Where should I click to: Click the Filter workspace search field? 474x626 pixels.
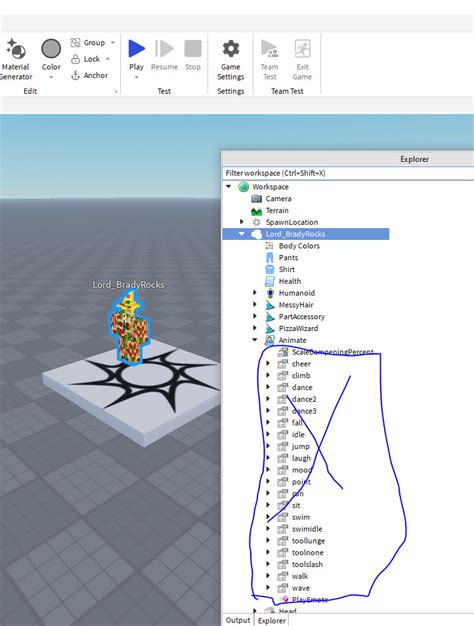pyautogui.click(x=348, y=173)
